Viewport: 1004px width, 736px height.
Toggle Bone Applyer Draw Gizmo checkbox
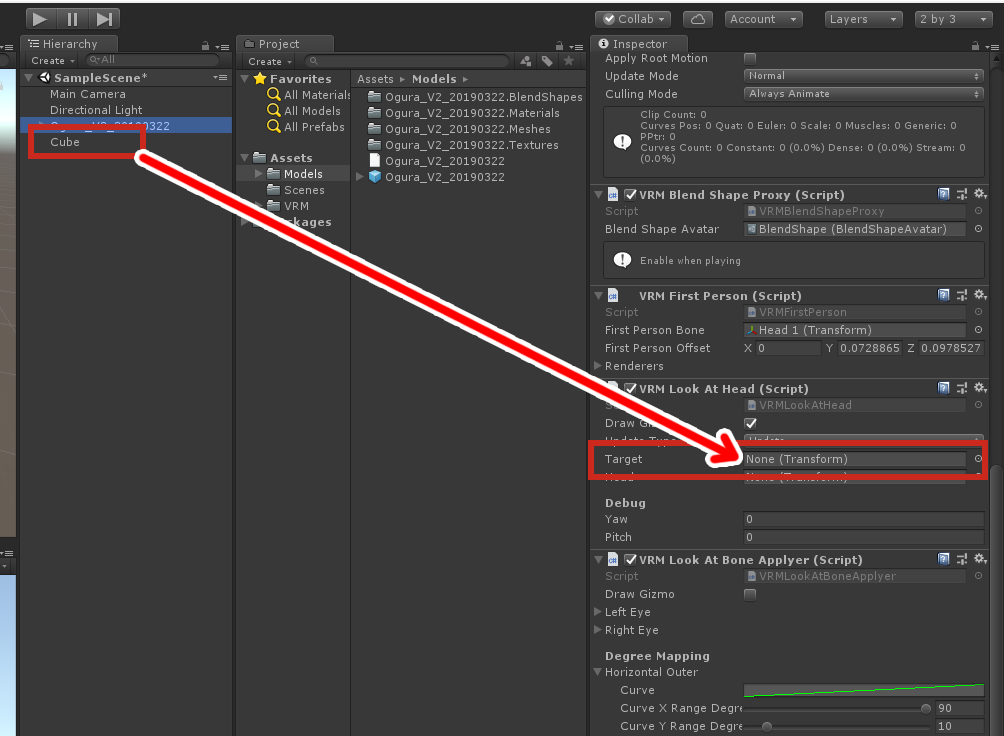[750, 594]
